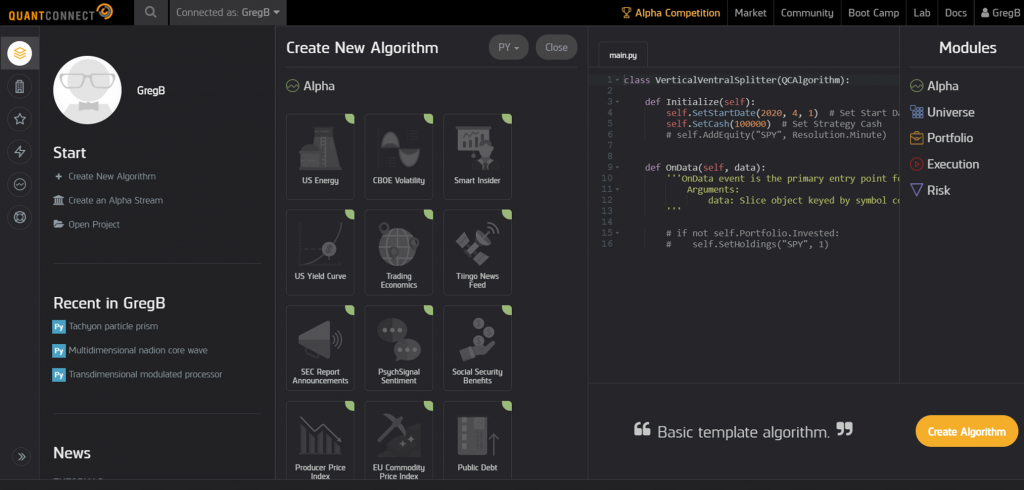Select the SEC Report Announcements tile

(320, 348)
